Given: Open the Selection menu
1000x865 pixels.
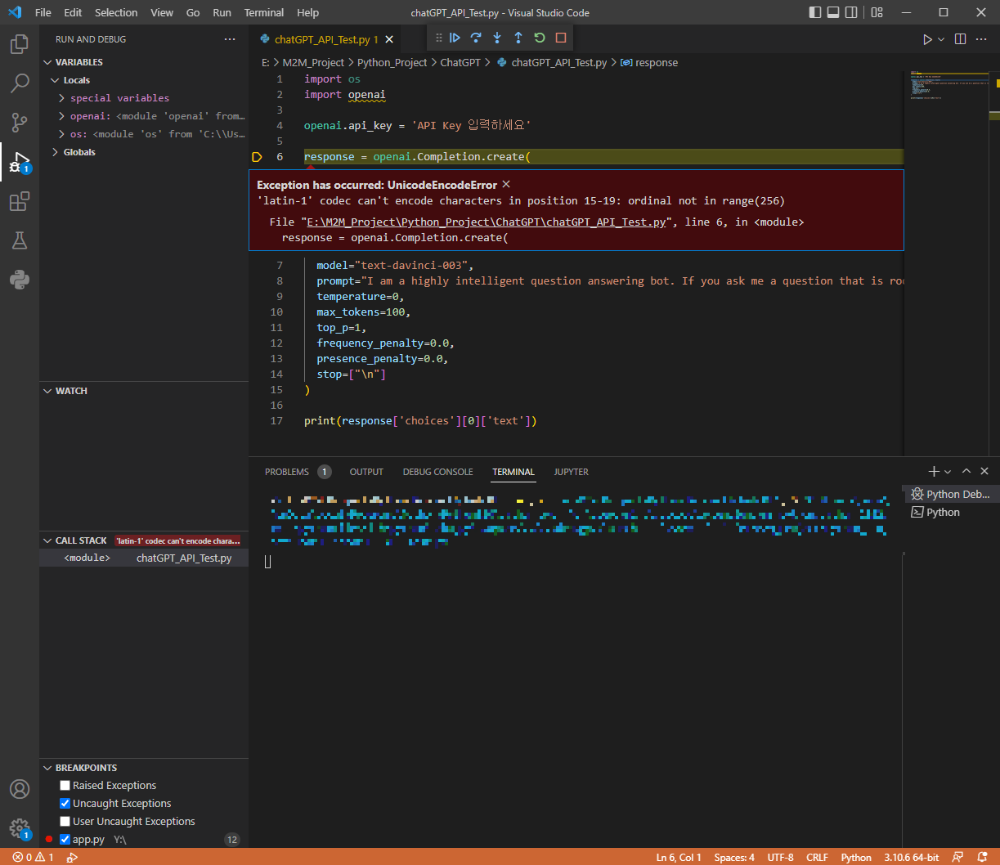Looking at the screenshot, I should tap(116, 13).
